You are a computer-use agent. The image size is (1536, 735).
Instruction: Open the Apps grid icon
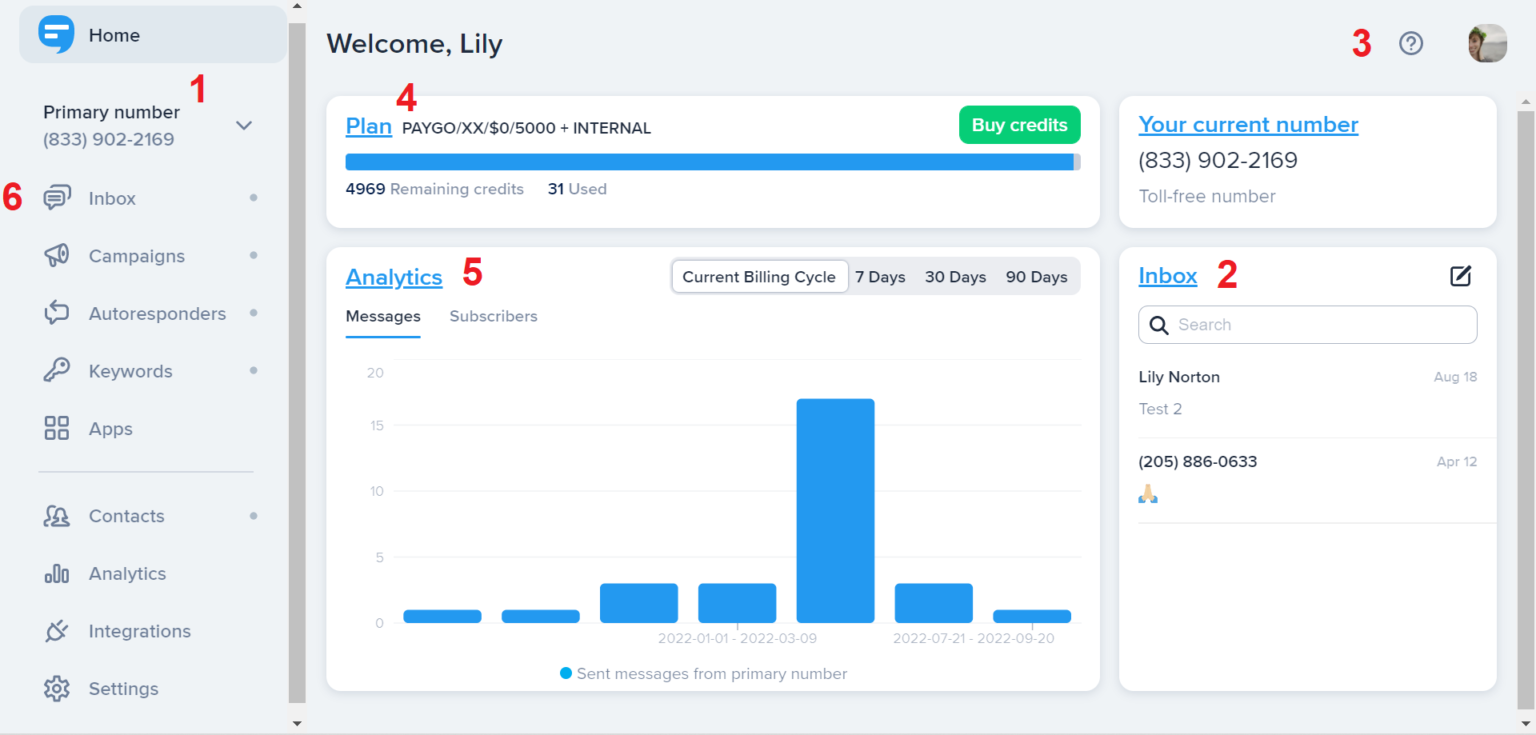tap(57, 429)
